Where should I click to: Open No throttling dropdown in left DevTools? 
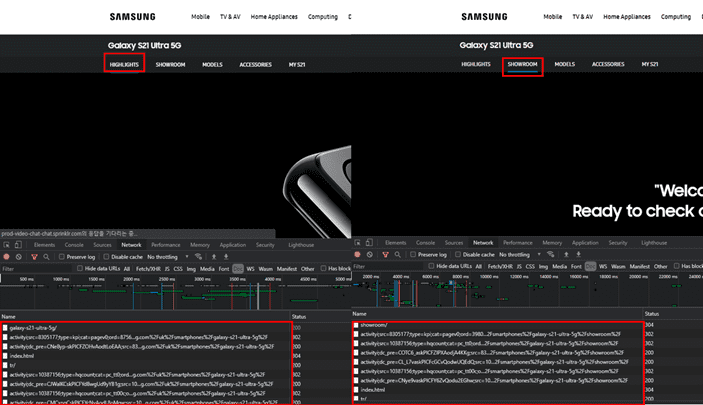(x=168, y=257)
